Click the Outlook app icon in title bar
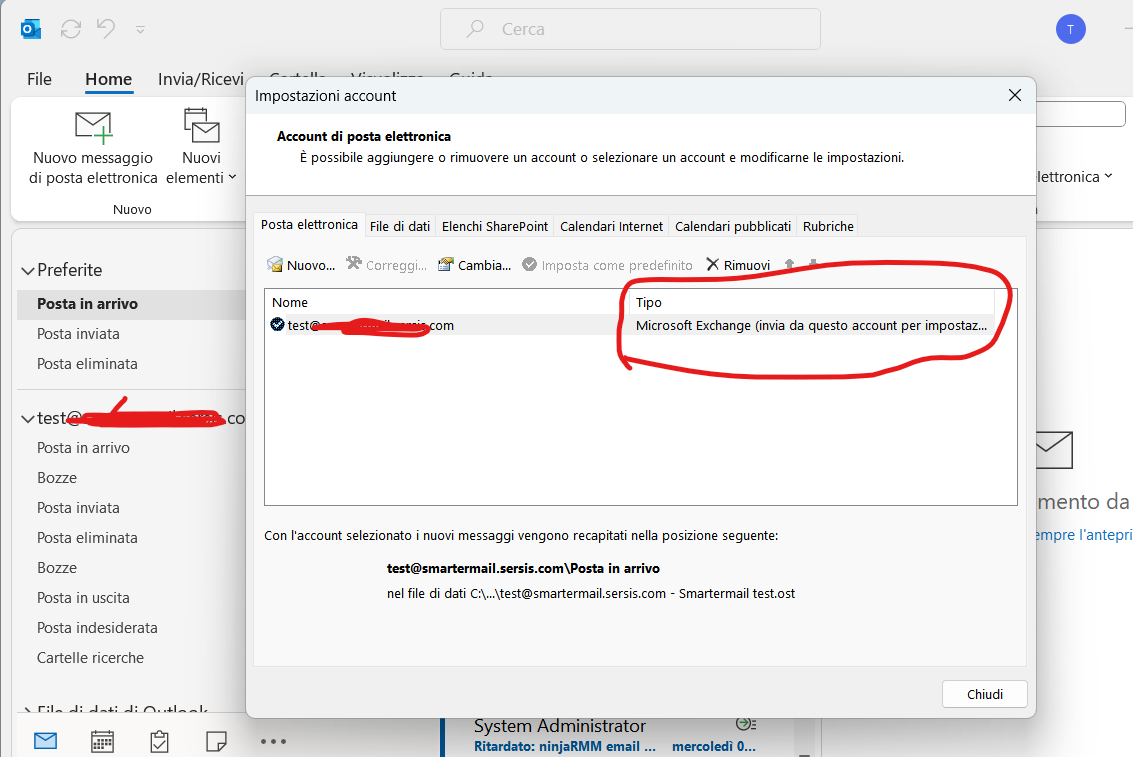Image resolution: width=1133 pixels, height=757 pixels. [x=30, y=29]
